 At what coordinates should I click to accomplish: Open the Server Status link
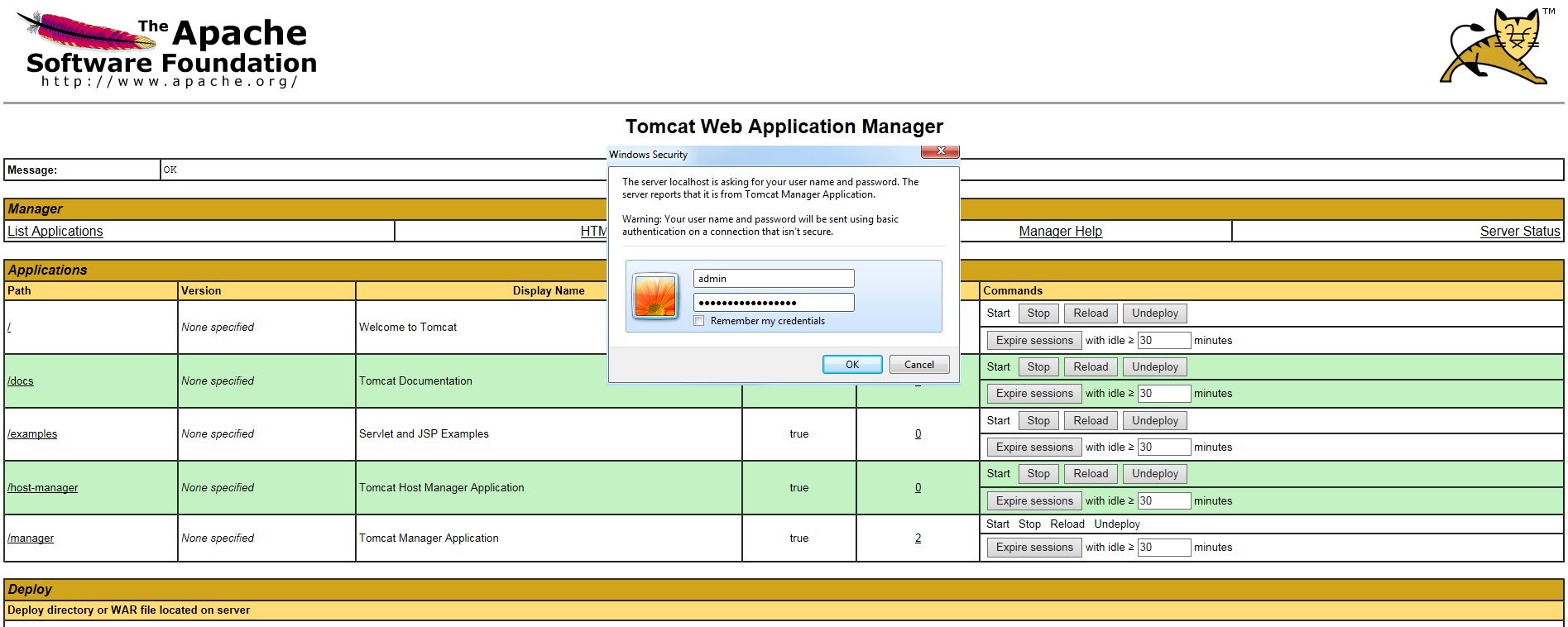pos(1520,232)
